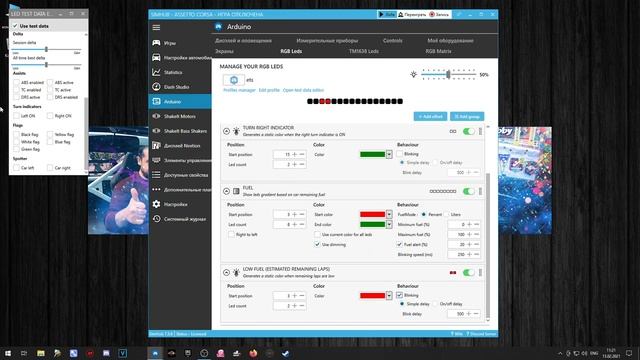Screen dimensions: 640x360
Task: Open File Explorer from the taskbar
Action: 41,353
